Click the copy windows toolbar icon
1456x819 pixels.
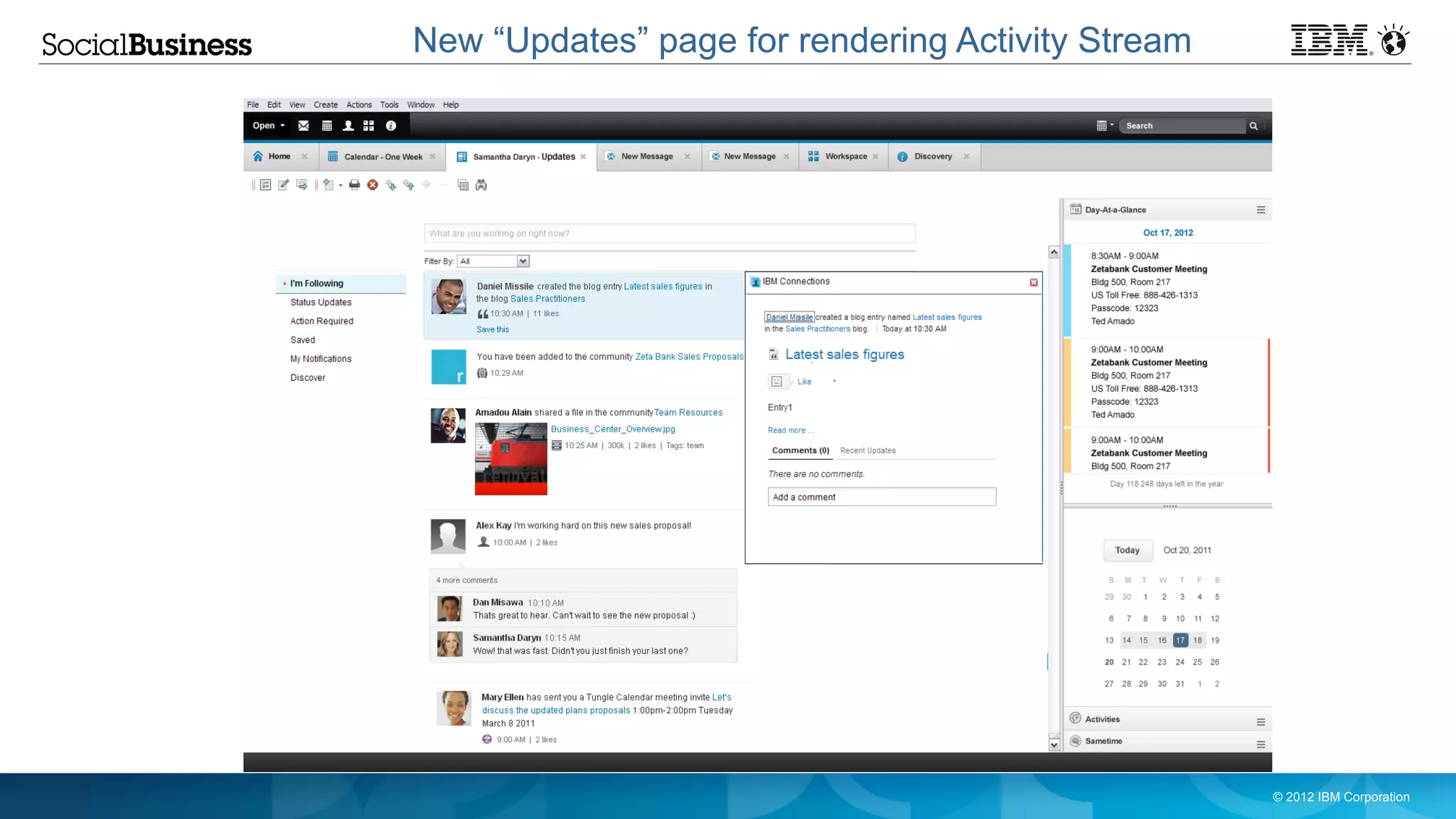(x=463, y=185)
